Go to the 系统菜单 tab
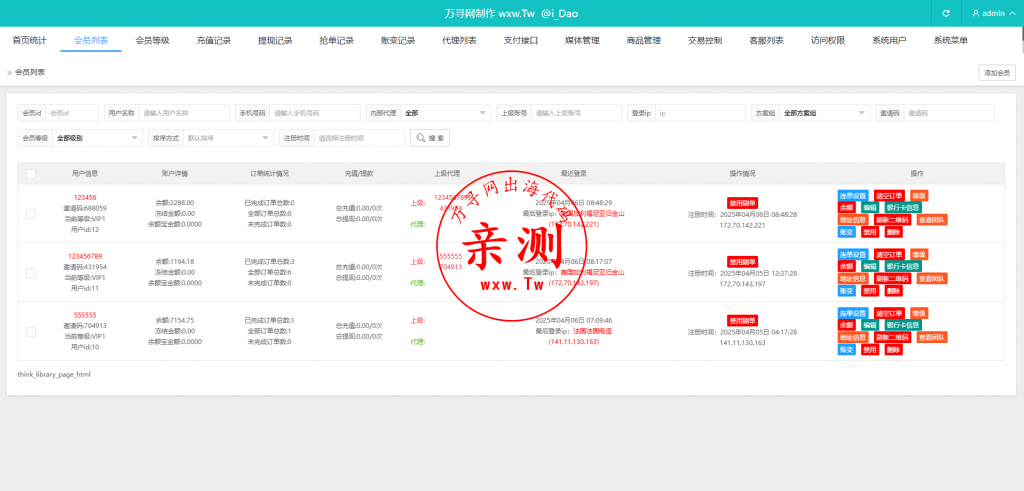Screen dimensions: 1024x491 (x=950, y=40)
